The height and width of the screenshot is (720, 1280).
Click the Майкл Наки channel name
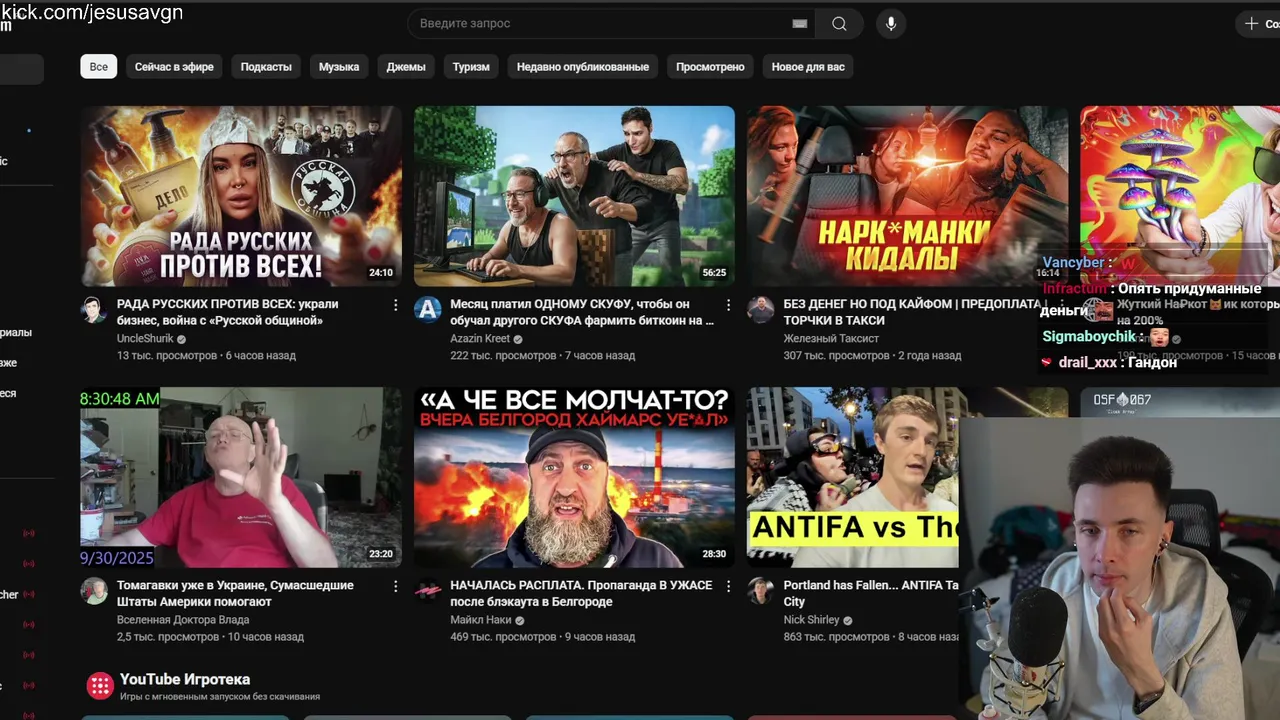tap(481, 620)
